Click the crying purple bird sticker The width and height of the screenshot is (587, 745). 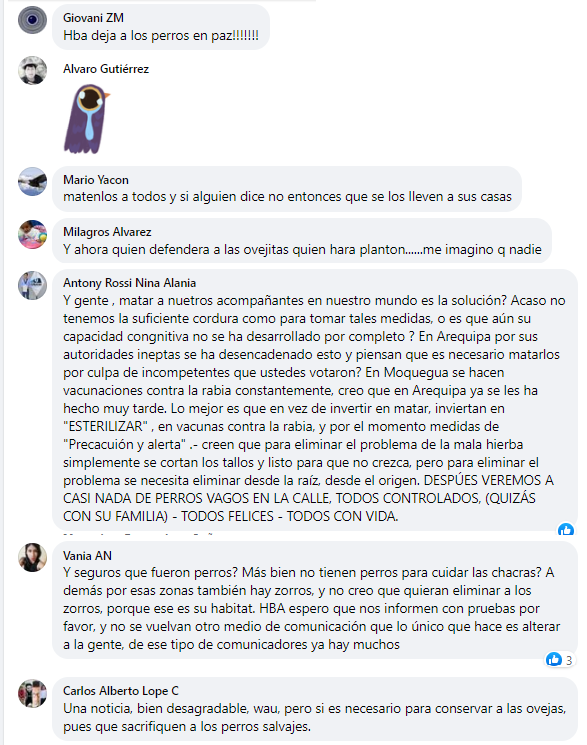87,119
